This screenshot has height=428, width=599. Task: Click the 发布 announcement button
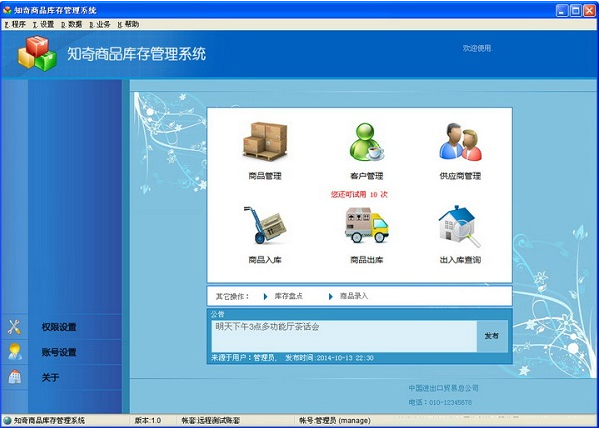coord(492,336)
